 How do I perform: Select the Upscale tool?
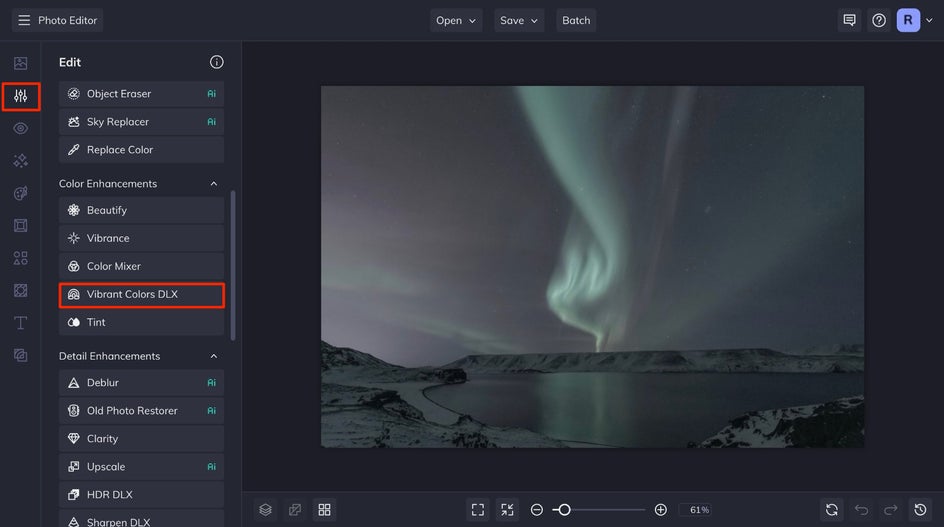[141, 467]
